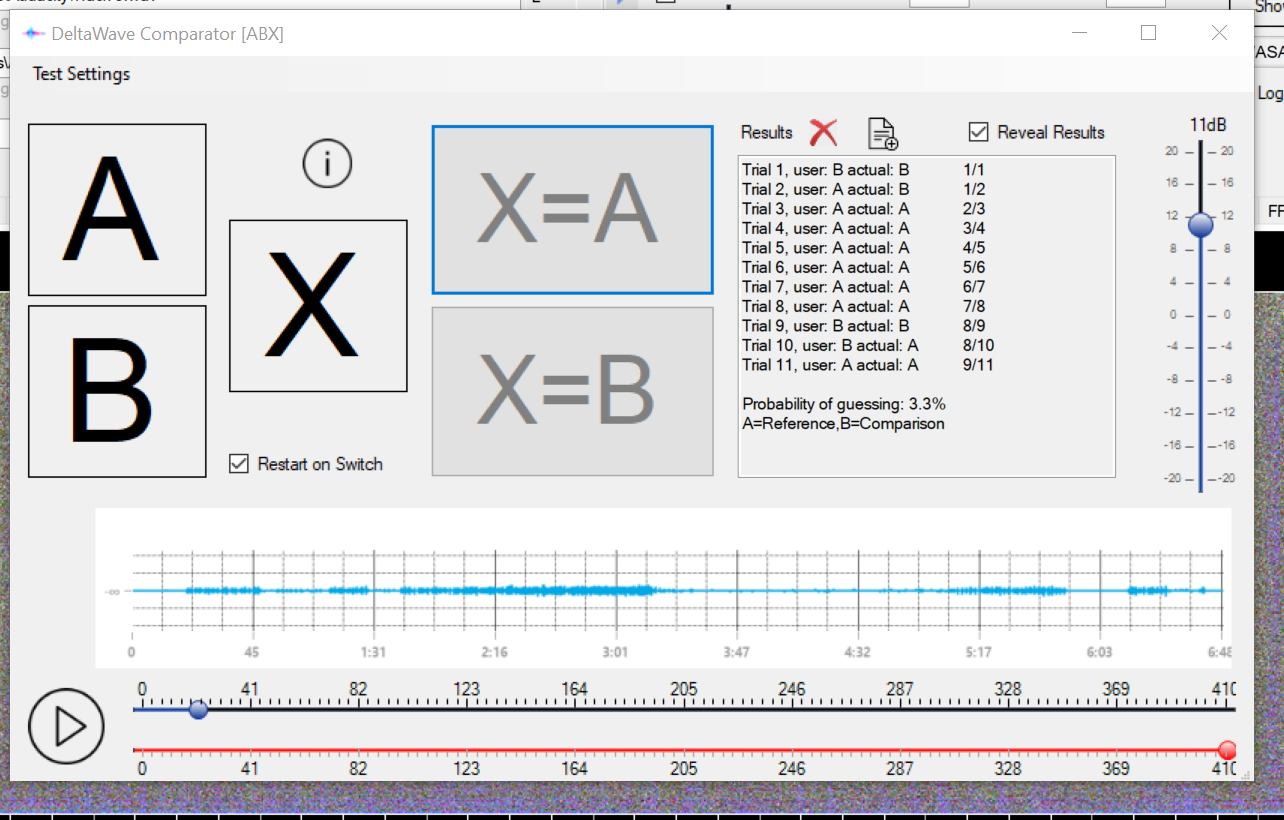Image resolution: width=1284 pixels, height=820 pixels.
Task: Click the info circle icon
Action: [328, 163]
